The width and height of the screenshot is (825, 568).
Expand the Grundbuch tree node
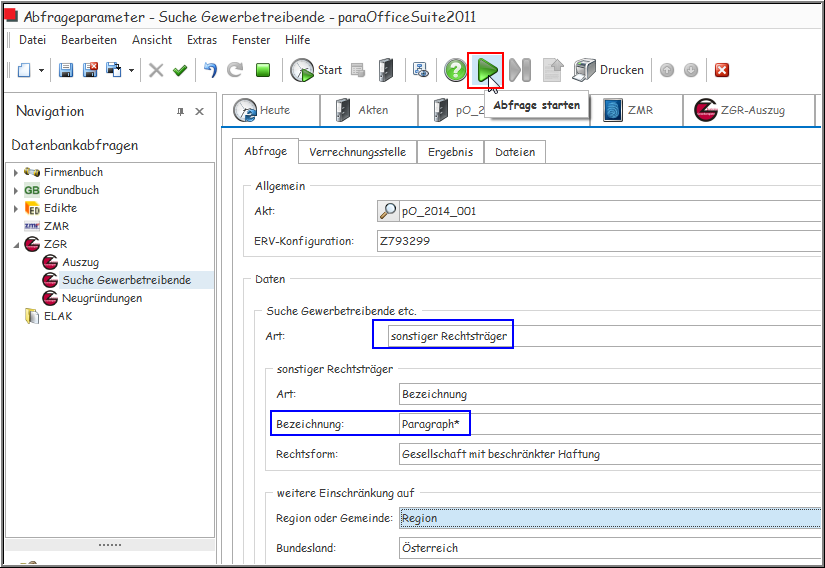[x=16, y=191]
